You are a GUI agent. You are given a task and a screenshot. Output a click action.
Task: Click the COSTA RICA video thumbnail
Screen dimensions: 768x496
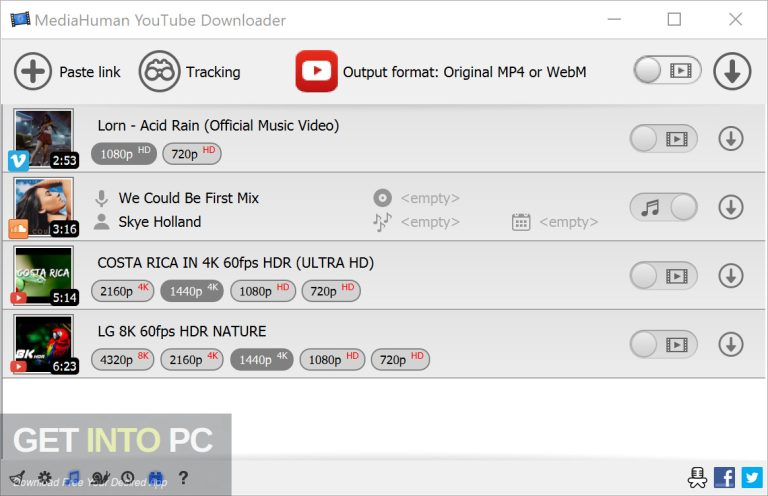pyautogui.click(x=44, y=275)
